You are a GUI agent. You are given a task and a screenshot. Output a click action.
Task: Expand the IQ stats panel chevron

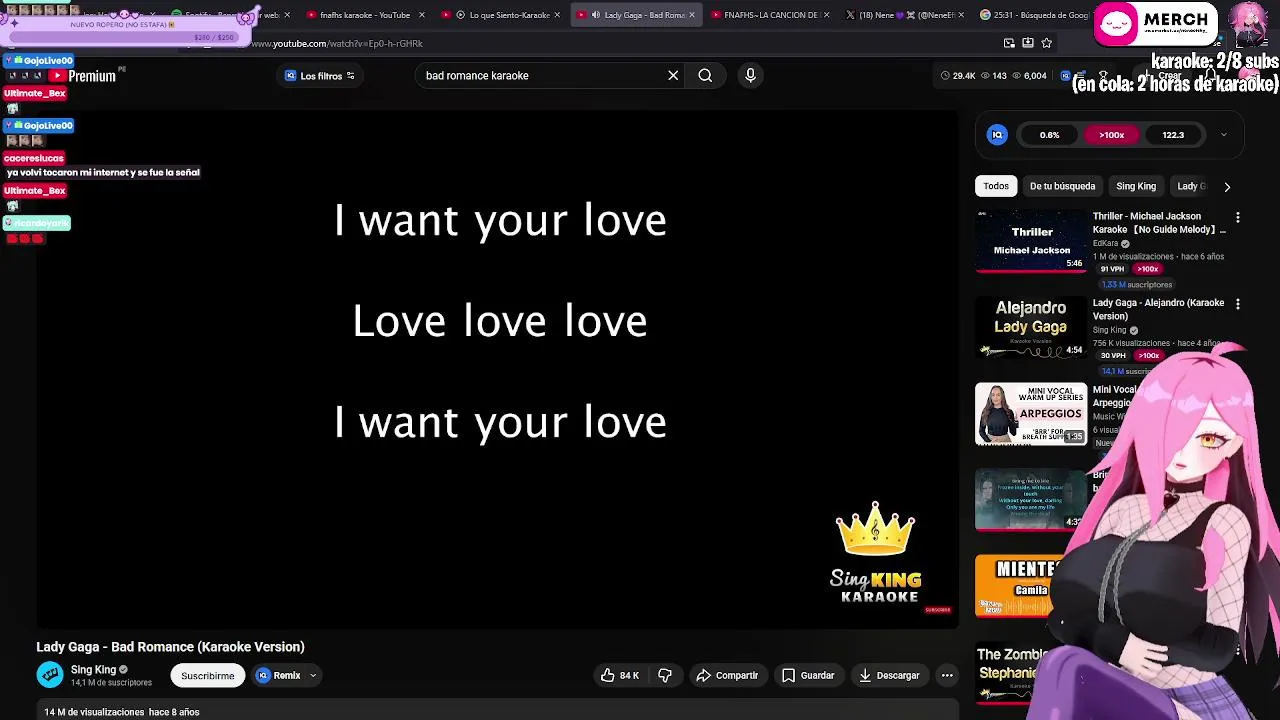pos(1223,135)
